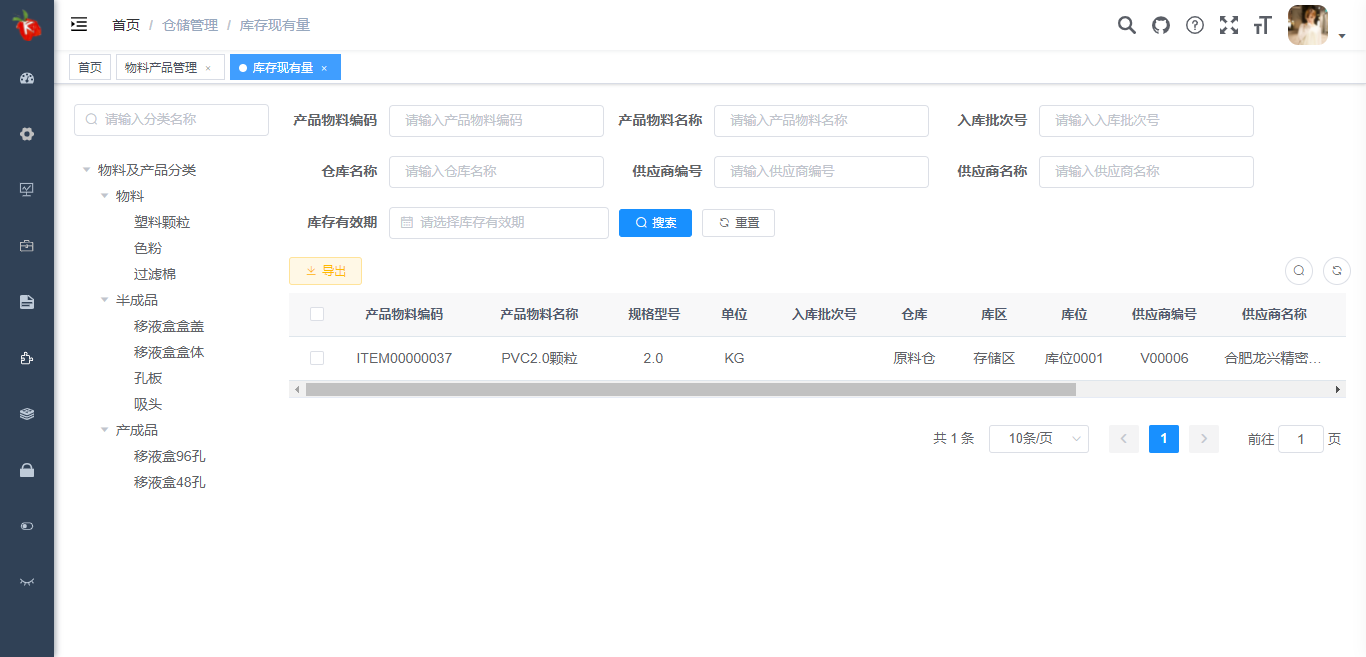Click the help question mark icon

pyautogui.click(x=1194, y=26)
